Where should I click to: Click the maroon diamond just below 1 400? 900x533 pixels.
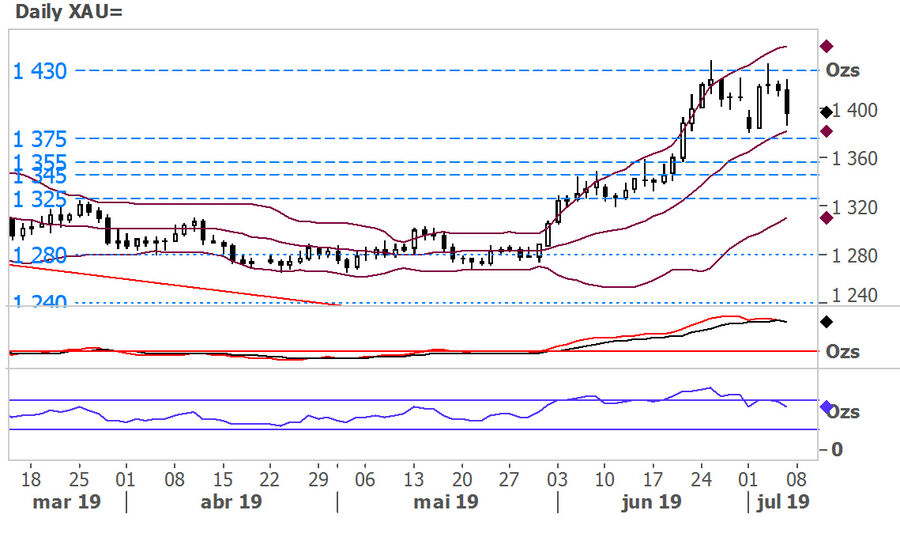pos(827,131)
